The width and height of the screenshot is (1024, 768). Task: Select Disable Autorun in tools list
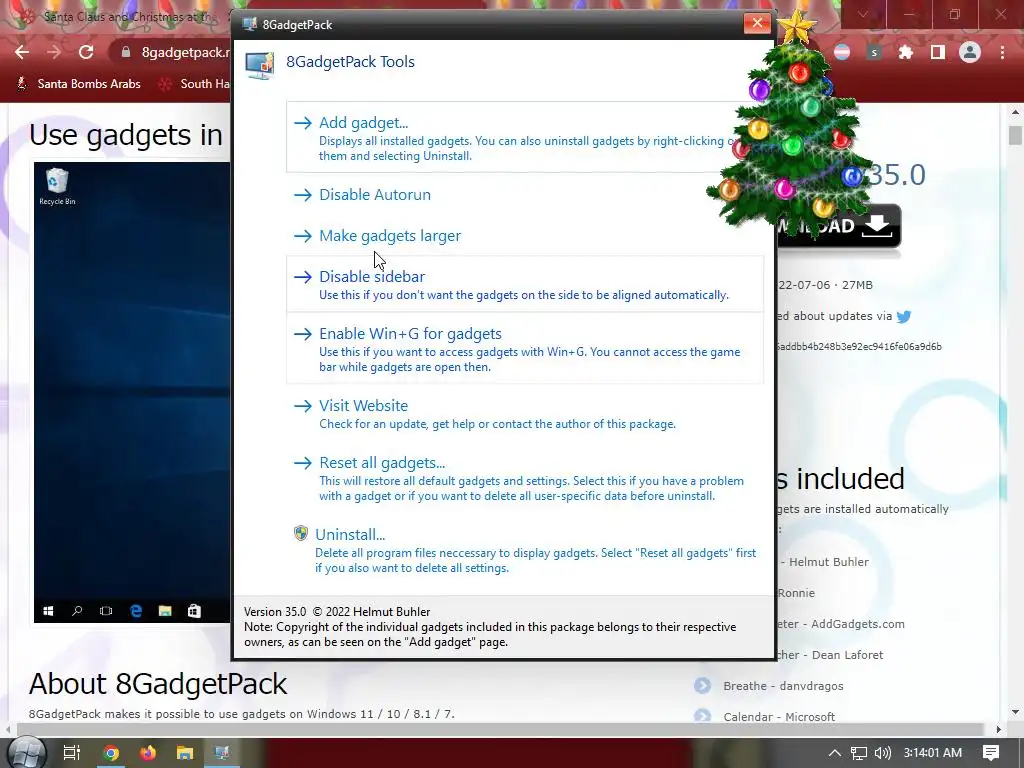(374, 195)
